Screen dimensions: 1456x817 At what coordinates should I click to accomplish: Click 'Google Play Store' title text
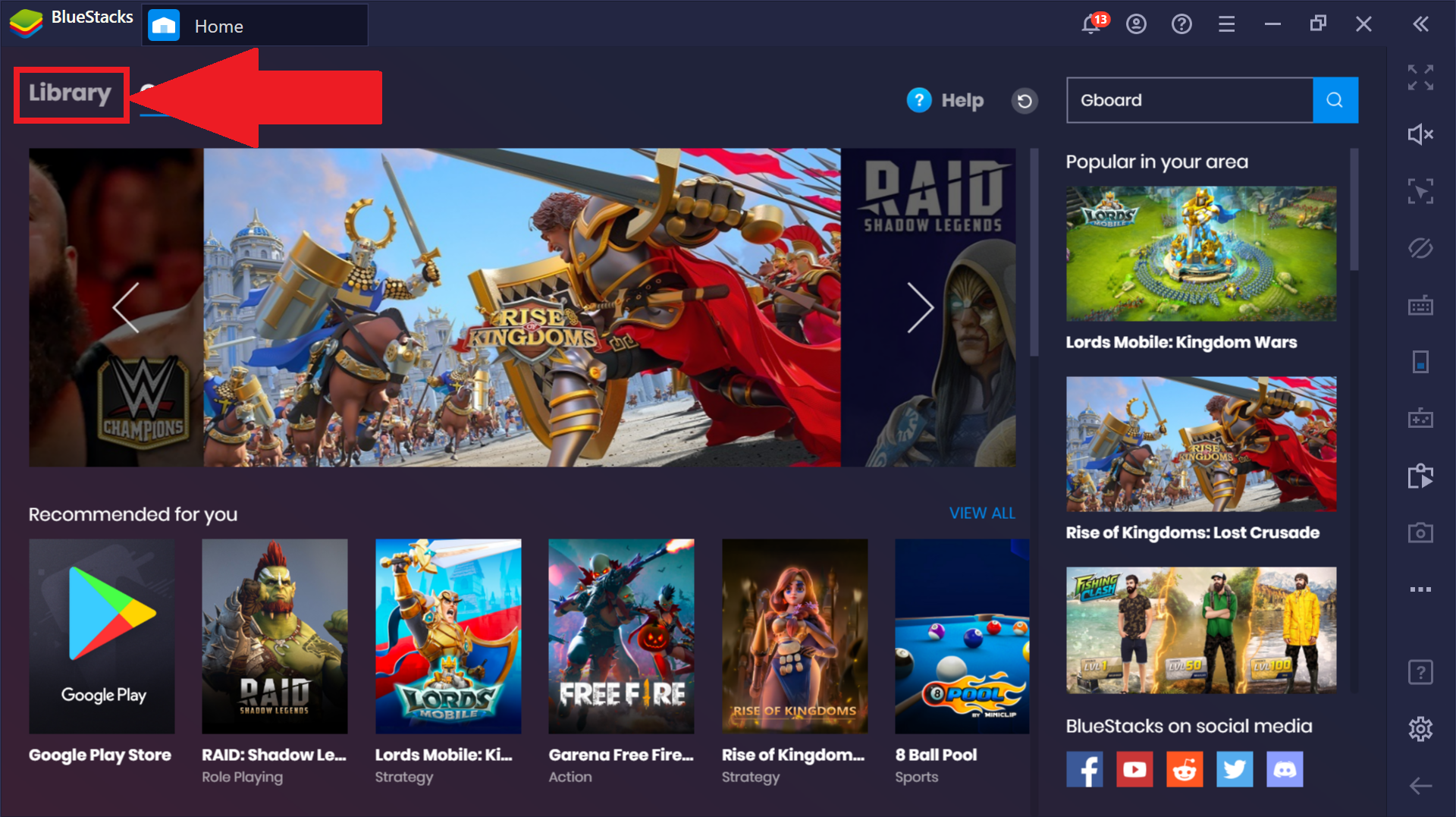(100, 755)
